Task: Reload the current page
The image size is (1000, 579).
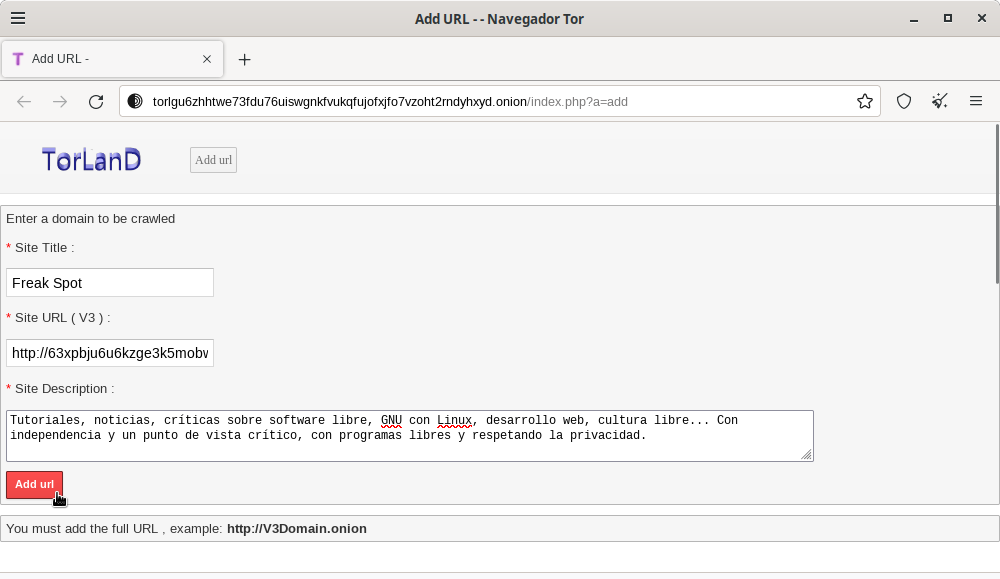Action: point(95,101)
